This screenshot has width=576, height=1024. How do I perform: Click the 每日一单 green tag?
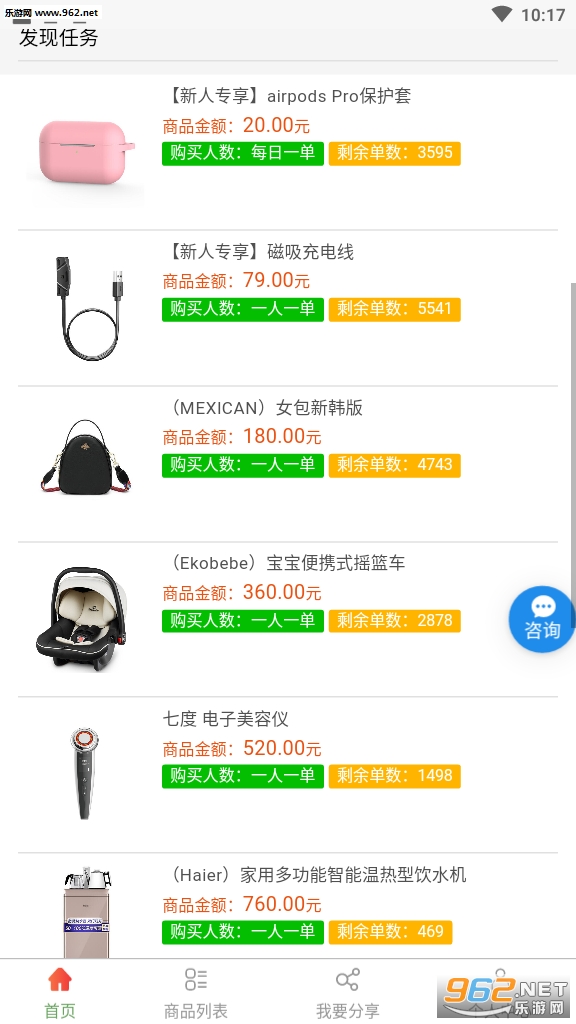[x=243, y=153]
